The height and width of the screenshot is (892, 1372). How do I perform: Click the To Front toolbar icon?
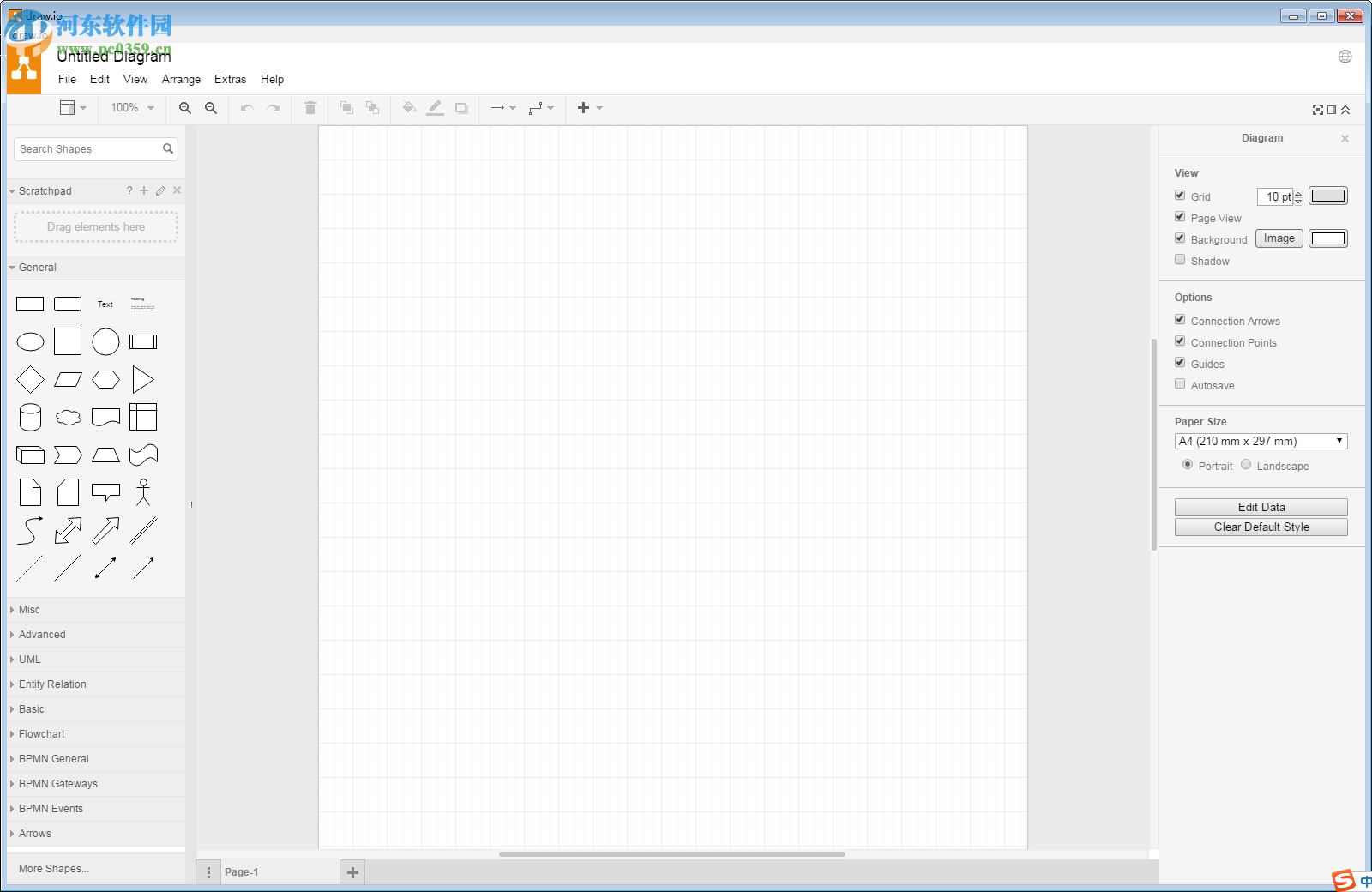click(346, 108)
